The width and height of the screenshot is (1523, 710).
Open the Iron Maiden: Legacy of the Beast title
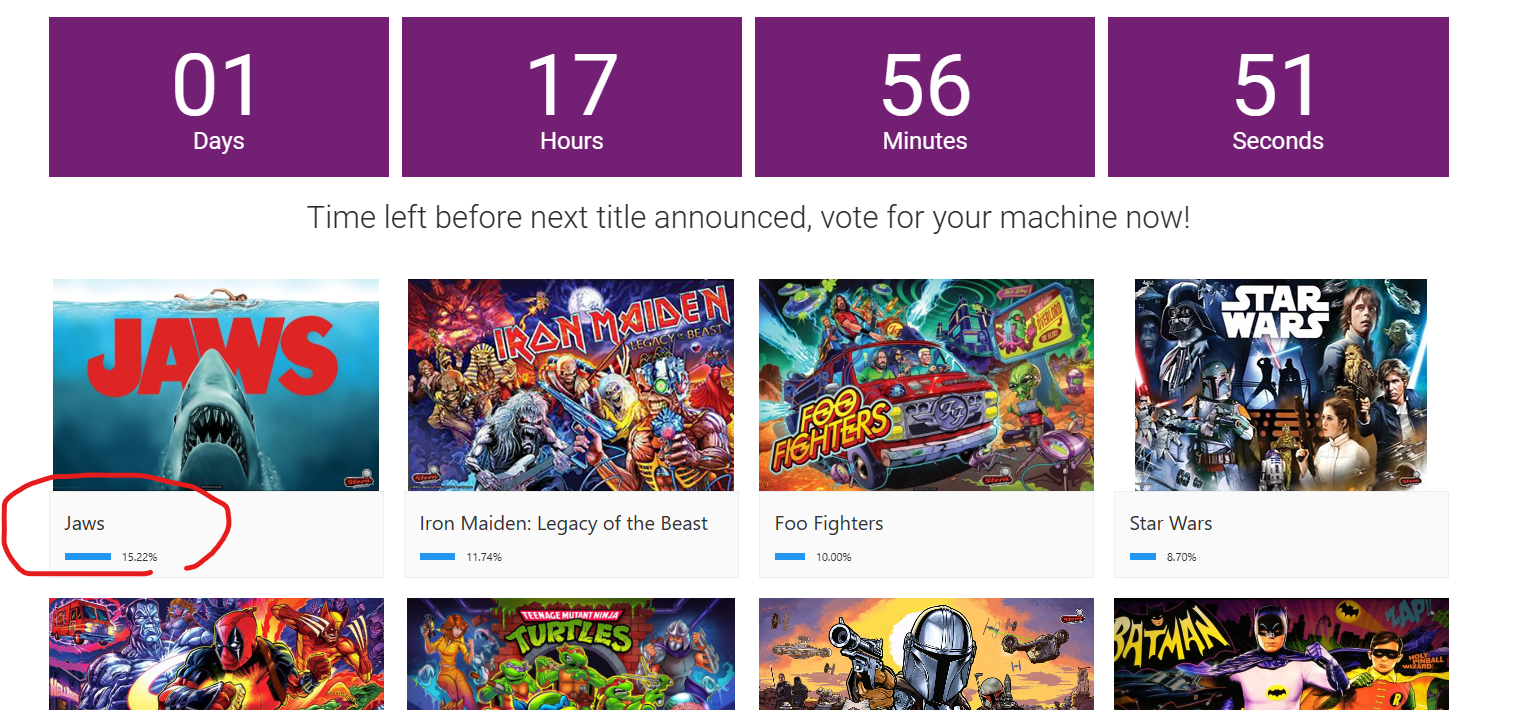(563, 523)
